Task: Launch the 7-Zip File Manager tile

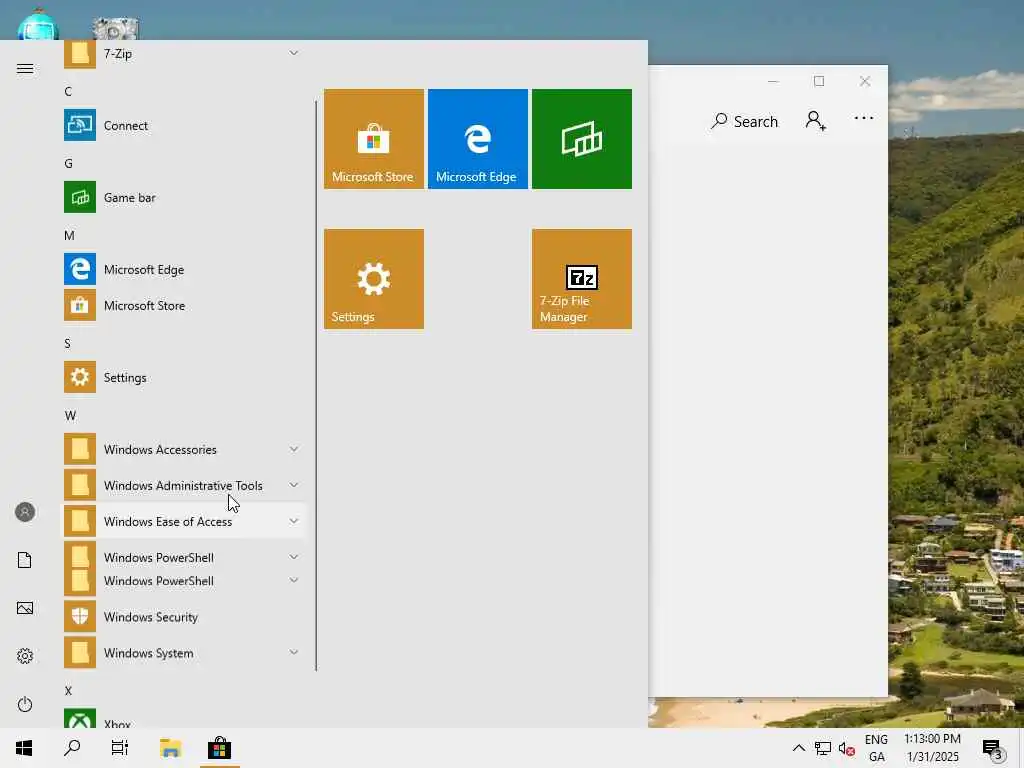Action: (x=581, y=279)
